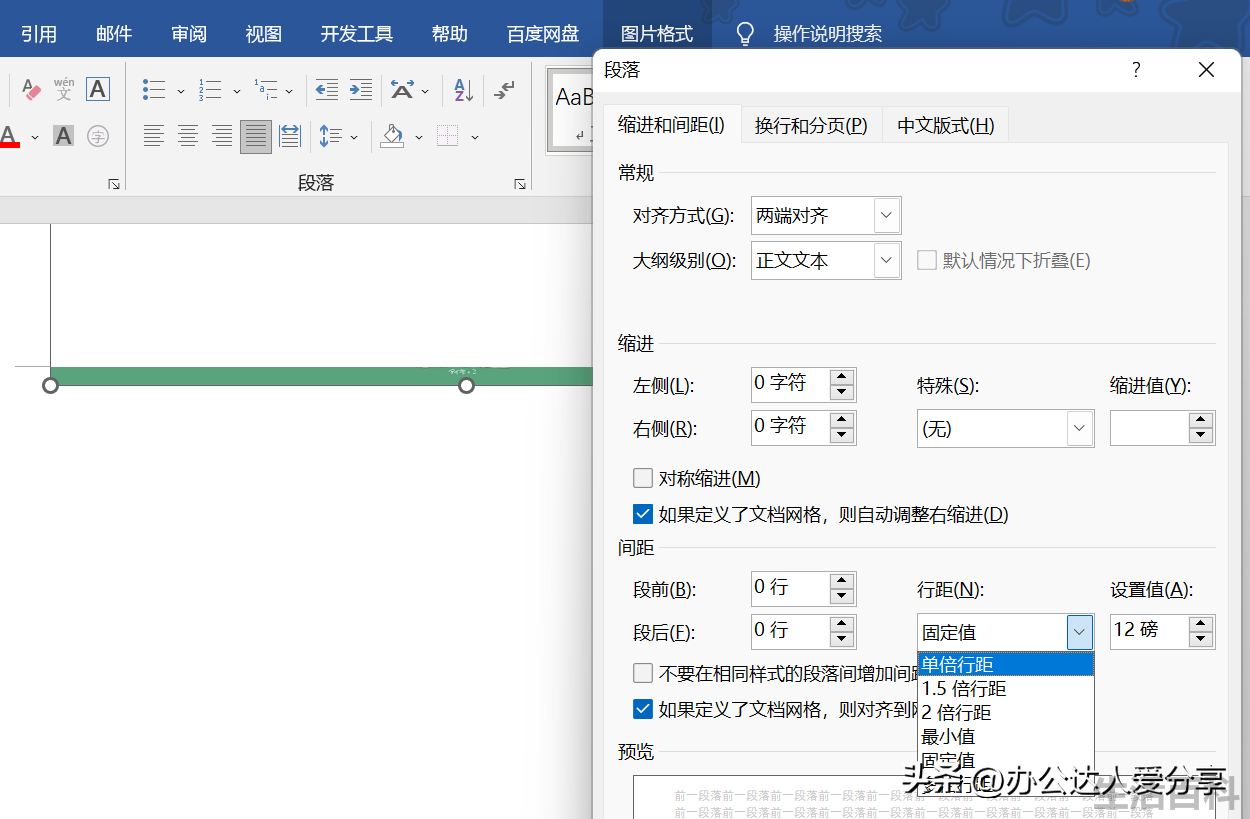Apply distributed alignment
This screenshot has height=819, width=1250.
click(x=290, y=136)
